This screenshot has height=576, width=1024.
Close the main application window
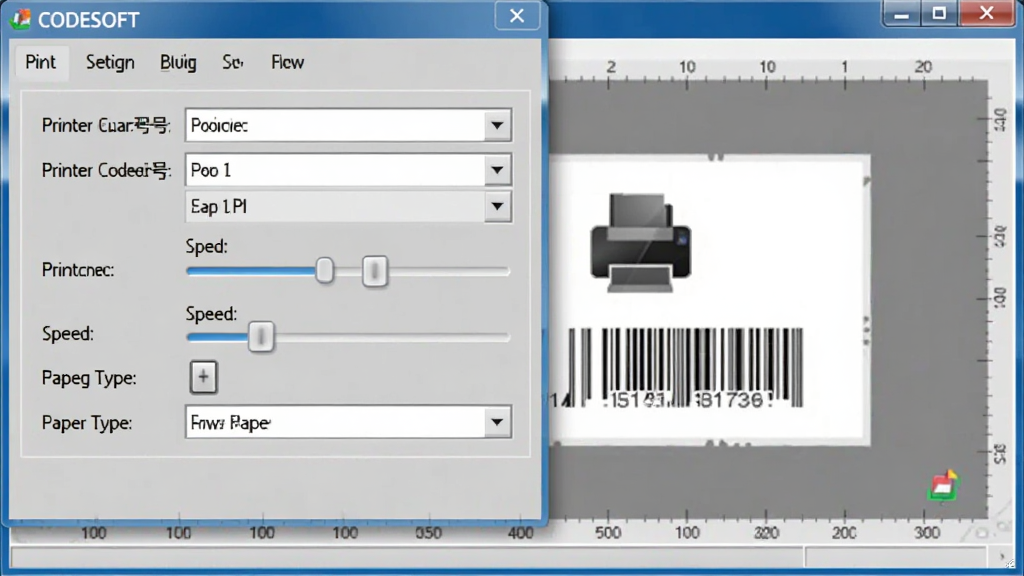click(x=987, y=14)
